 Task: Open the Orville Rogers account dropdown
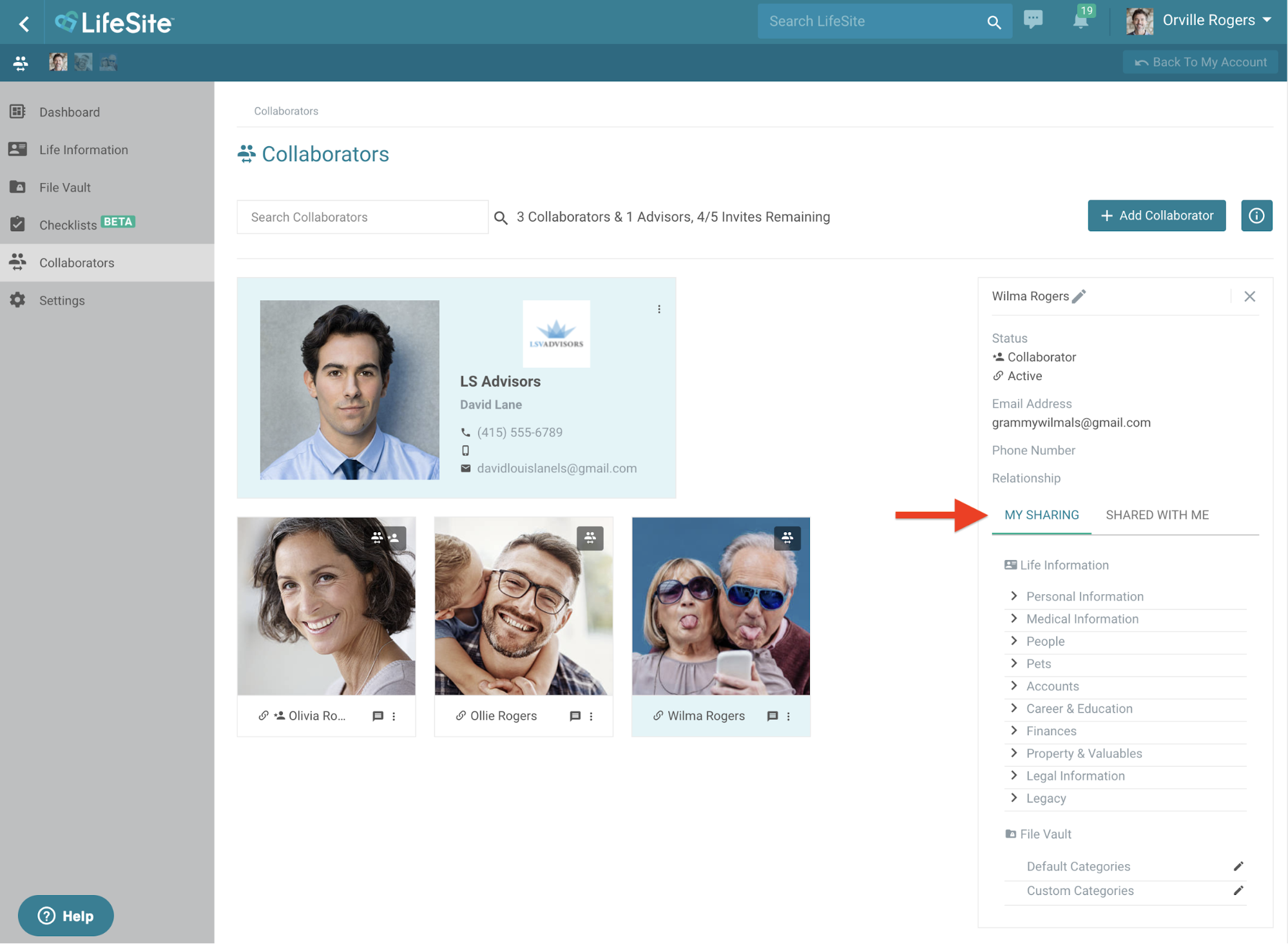1199,21
